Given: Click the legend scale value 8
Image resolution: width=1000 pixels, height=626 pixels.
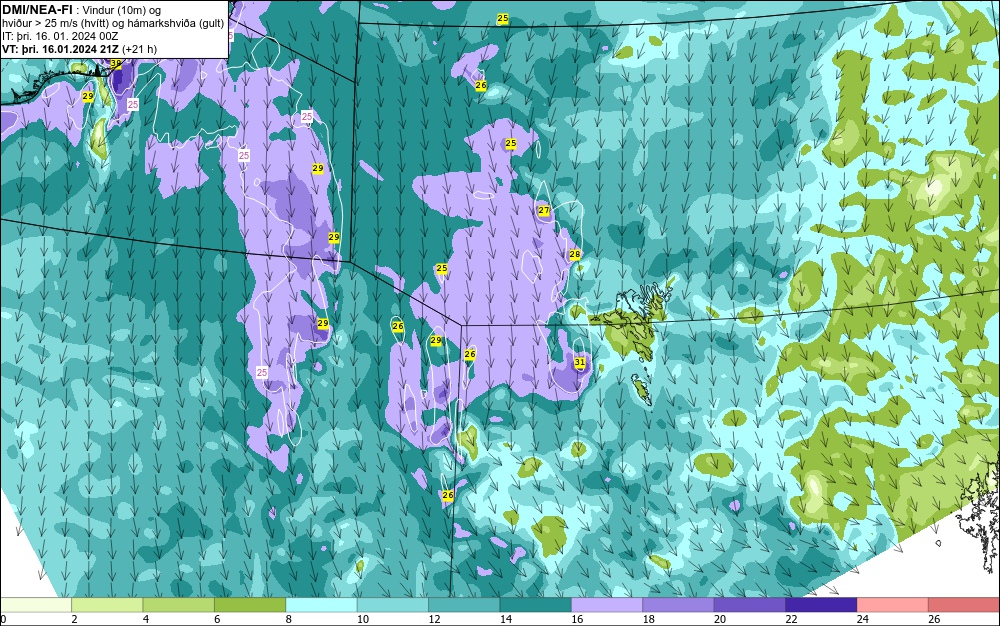Looking at the screenshot, I should 289,620.
